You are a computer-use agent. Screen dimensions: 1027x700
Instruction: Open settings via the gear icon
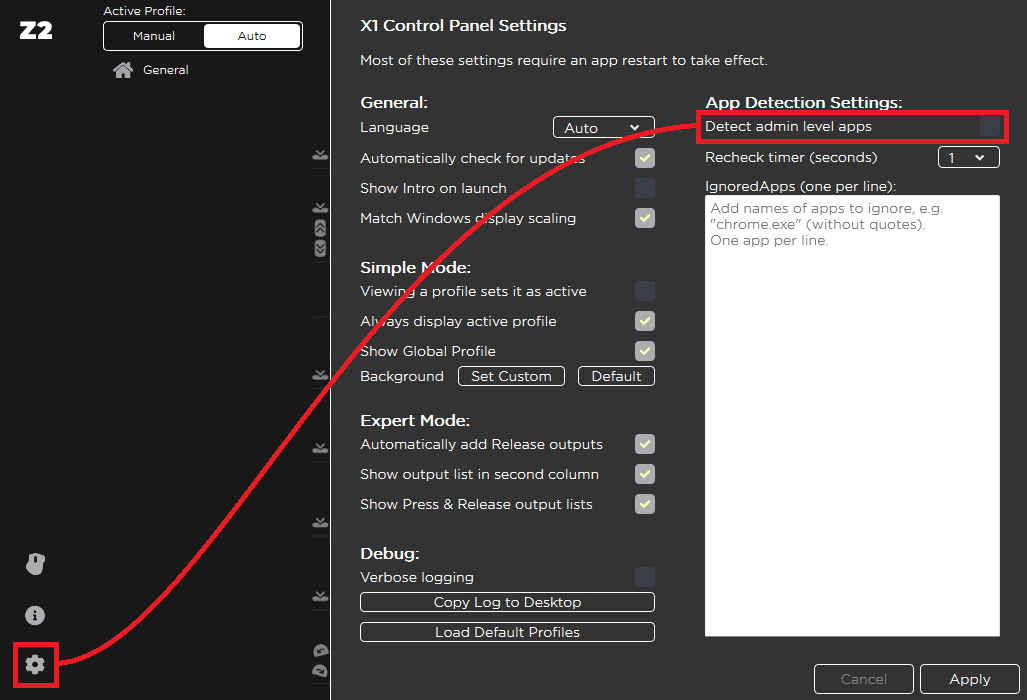point(35,665)
